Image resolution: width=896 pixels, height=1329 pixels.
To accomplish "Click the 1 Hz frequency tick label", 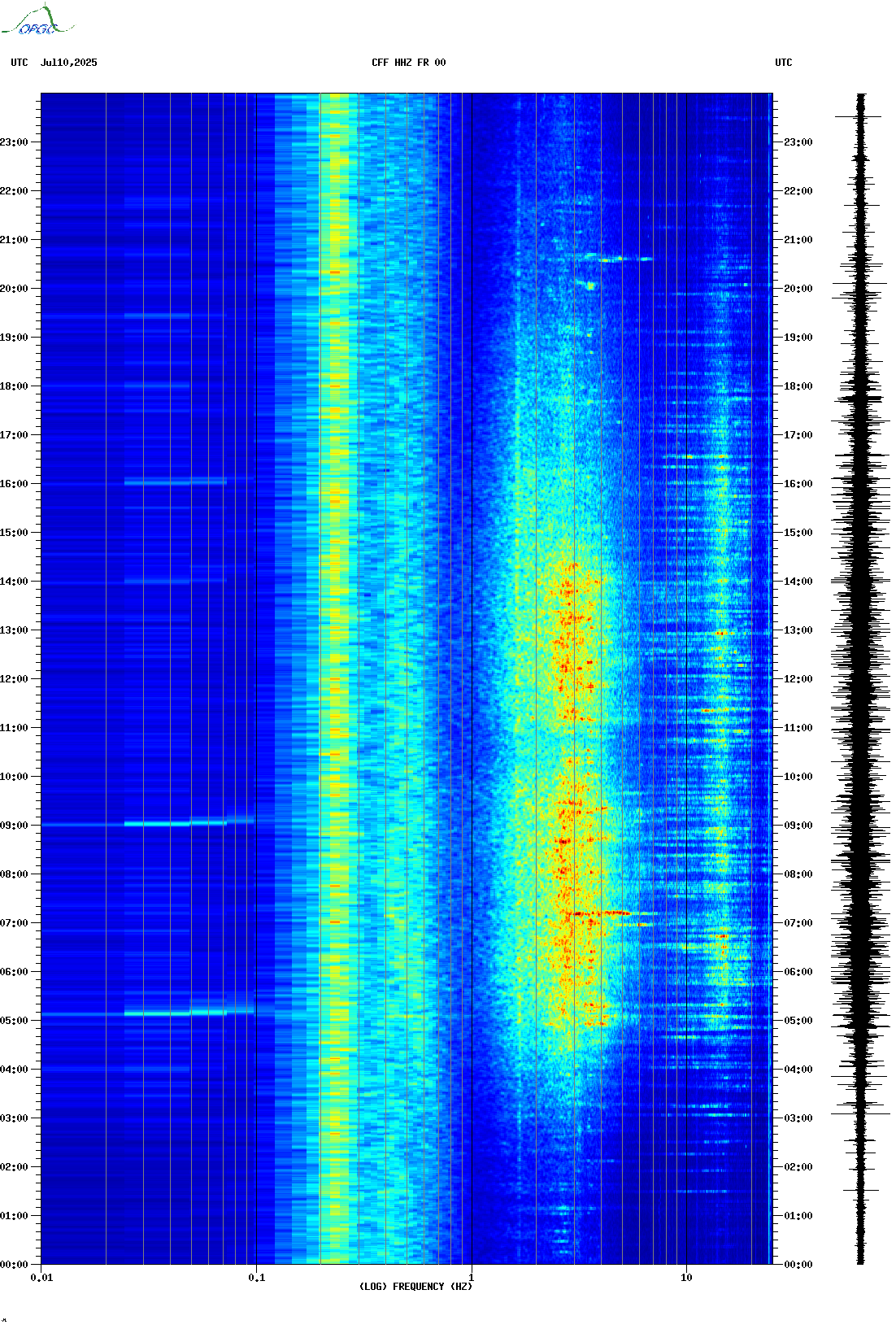I will tap(472, 1278).
